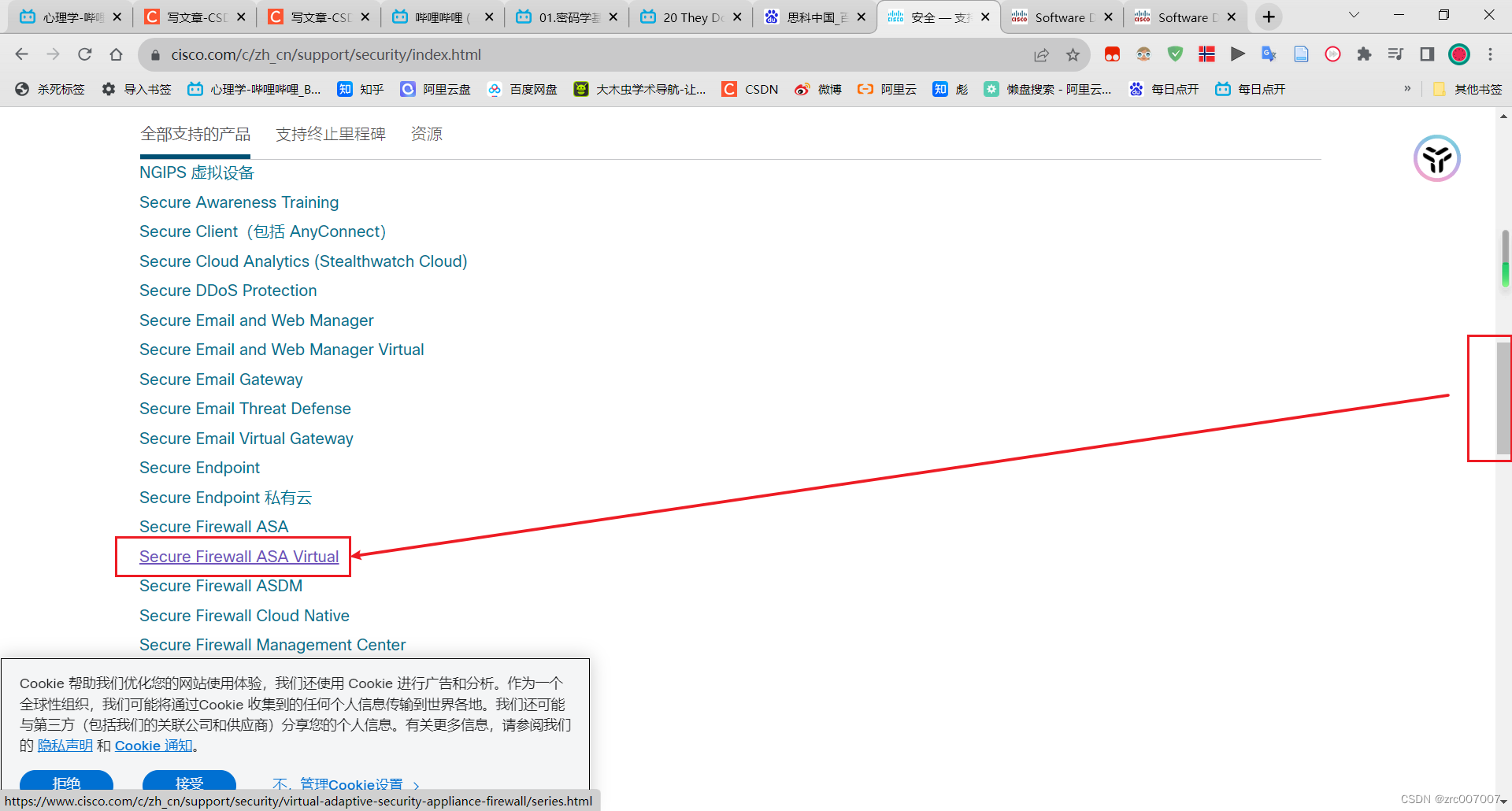Viewport: 1512px width, 811px height.
Task: Open the 其他书签 folder
Action: click(1467, 89)
